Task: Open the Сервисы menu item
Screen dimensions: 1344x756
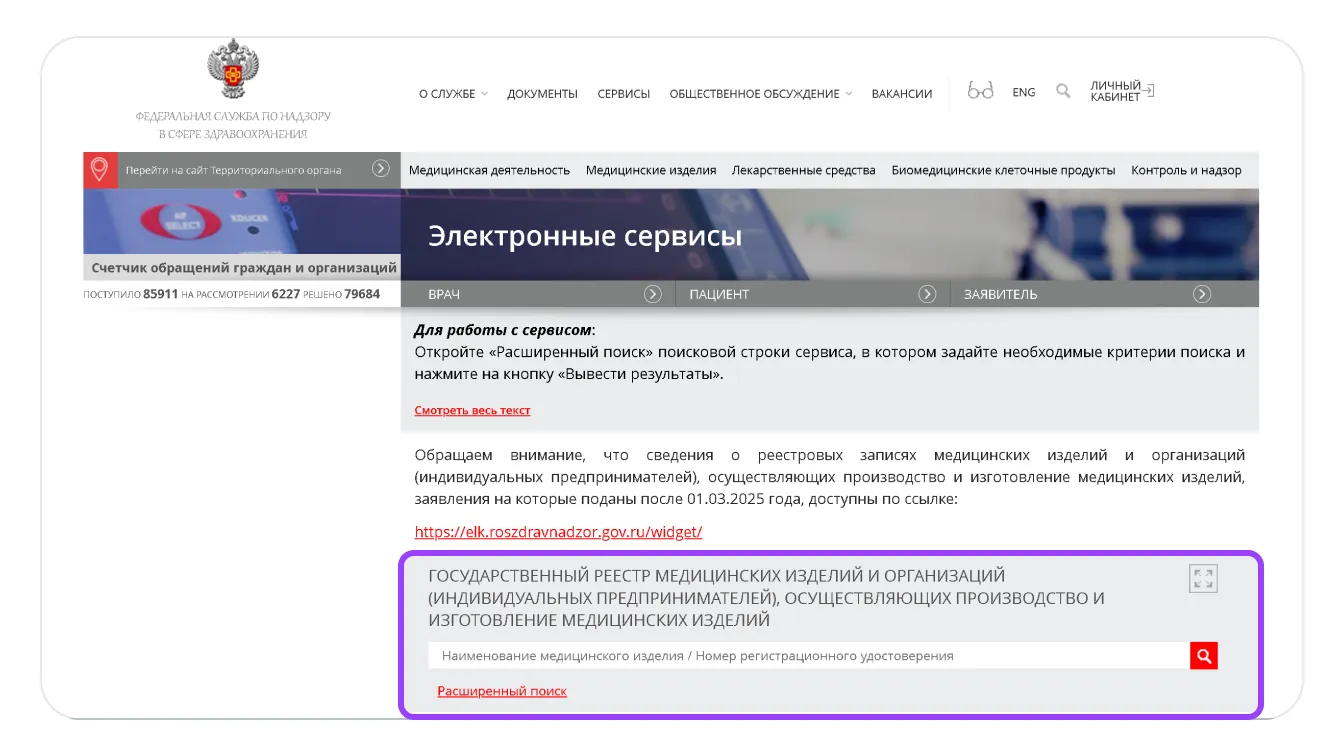Action: coord(624,94)
